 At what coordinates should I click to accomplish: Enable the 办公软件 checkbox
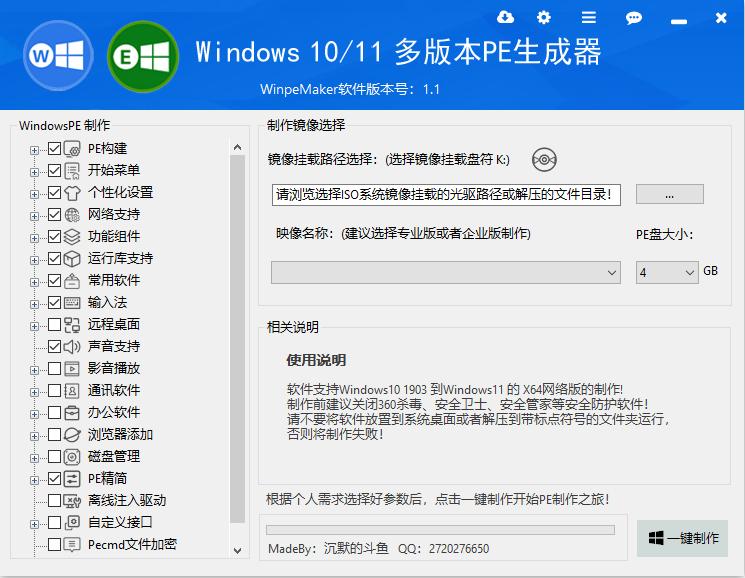tap(55, 412)
